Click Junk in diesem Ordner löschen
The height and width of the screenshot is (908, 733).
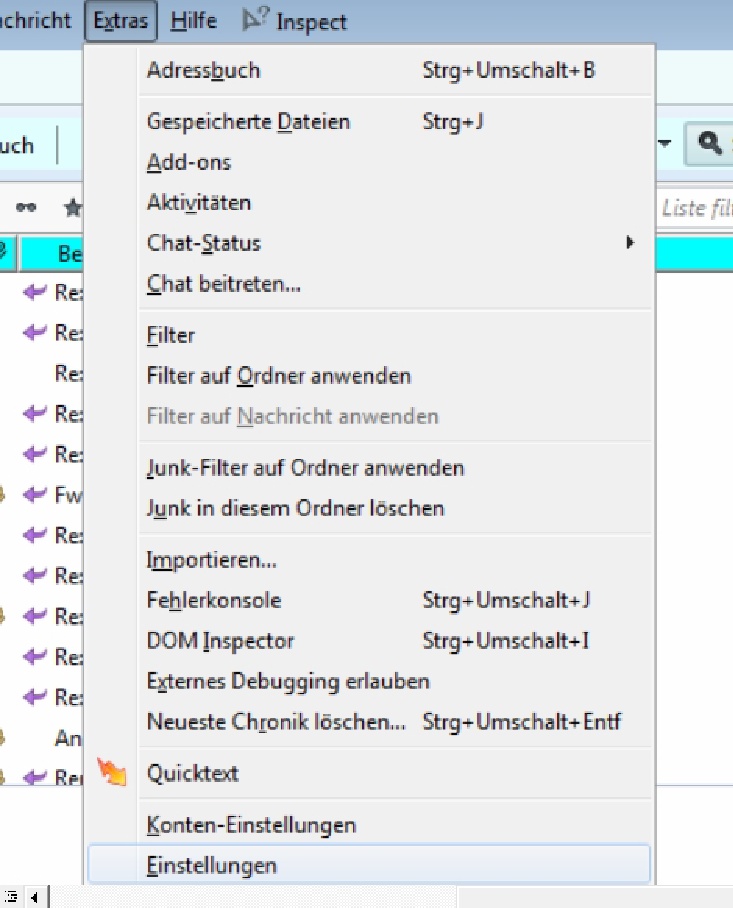pyautogui.click(x=295, y=508)
